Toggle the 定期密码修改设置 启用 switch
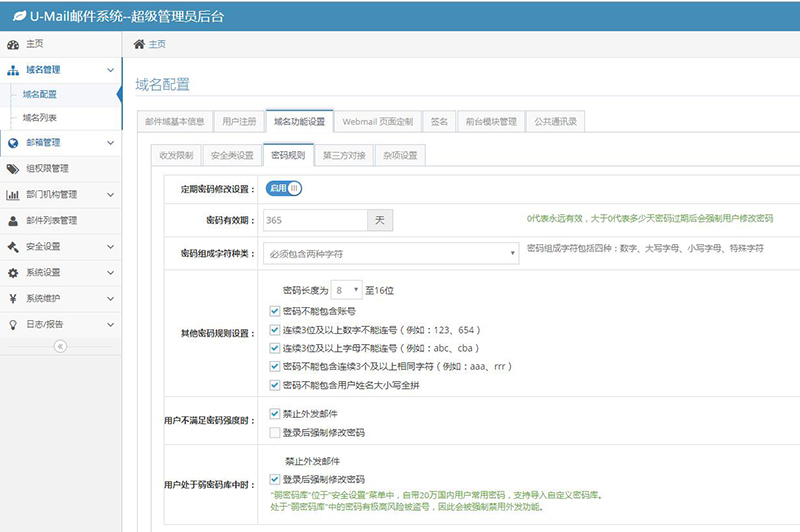 (283, 188)
